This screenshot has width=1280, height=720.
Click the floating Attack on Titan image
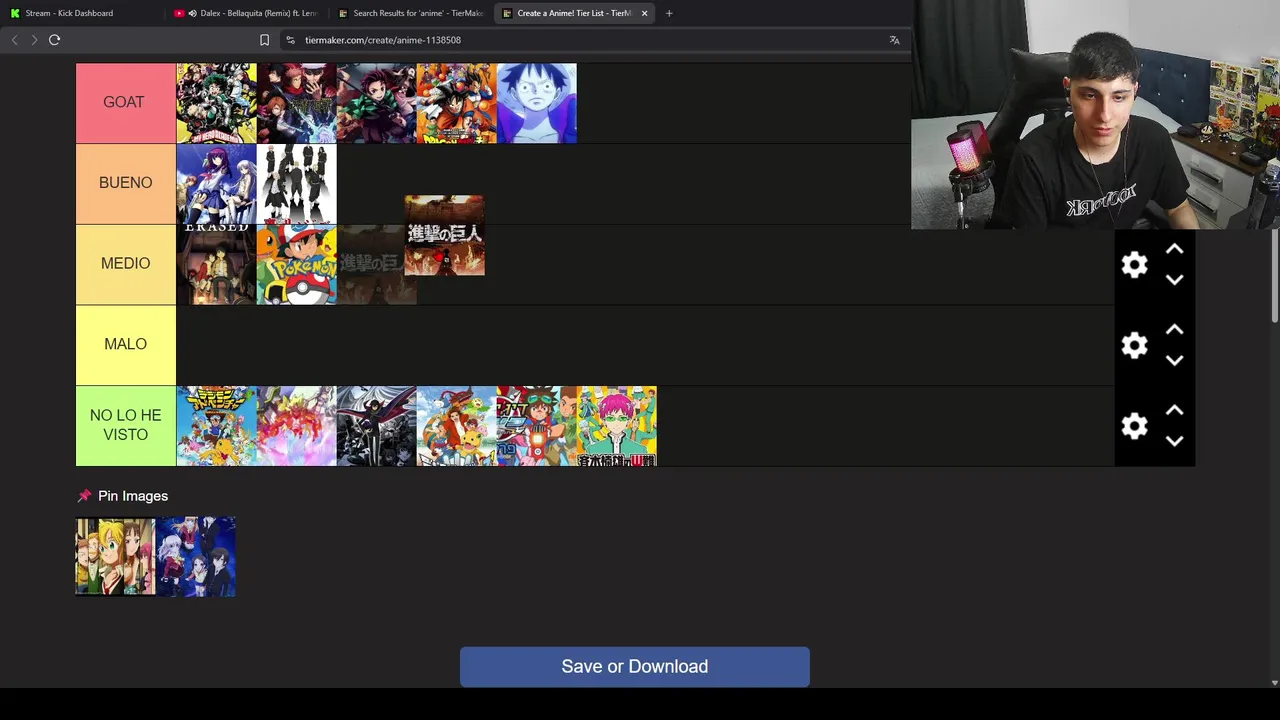pos(445,235)
